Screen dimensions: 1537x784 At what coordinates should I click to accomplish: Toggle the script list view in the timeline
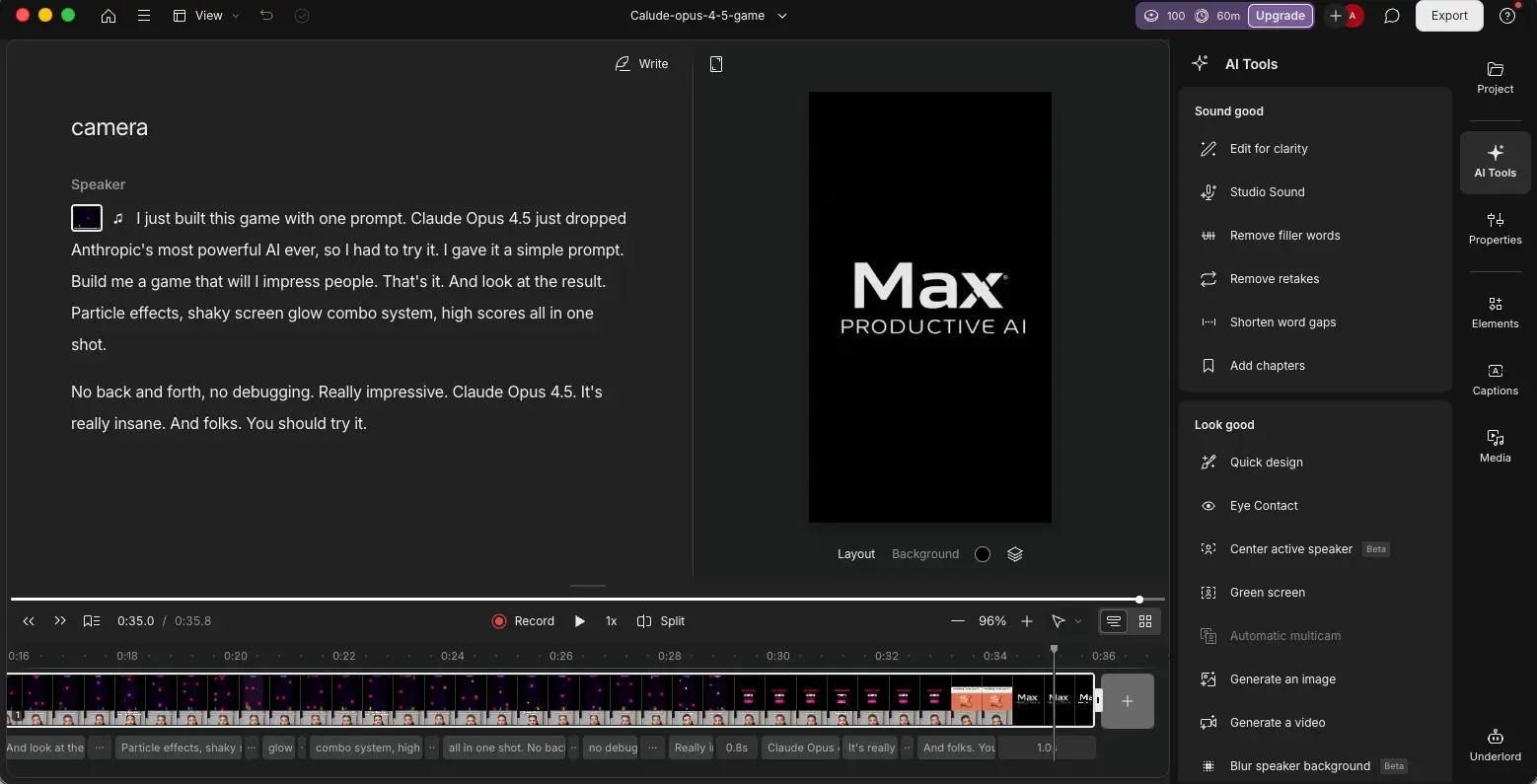click(x=1113, y=621)
